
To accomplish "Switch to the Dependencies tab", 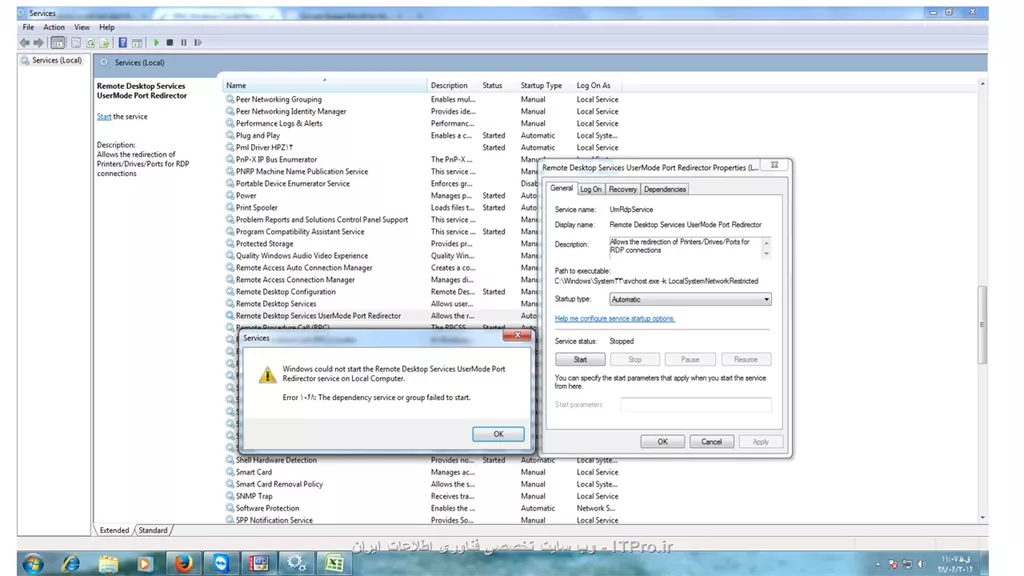I will pyautogui.click(x=664, y=189).
